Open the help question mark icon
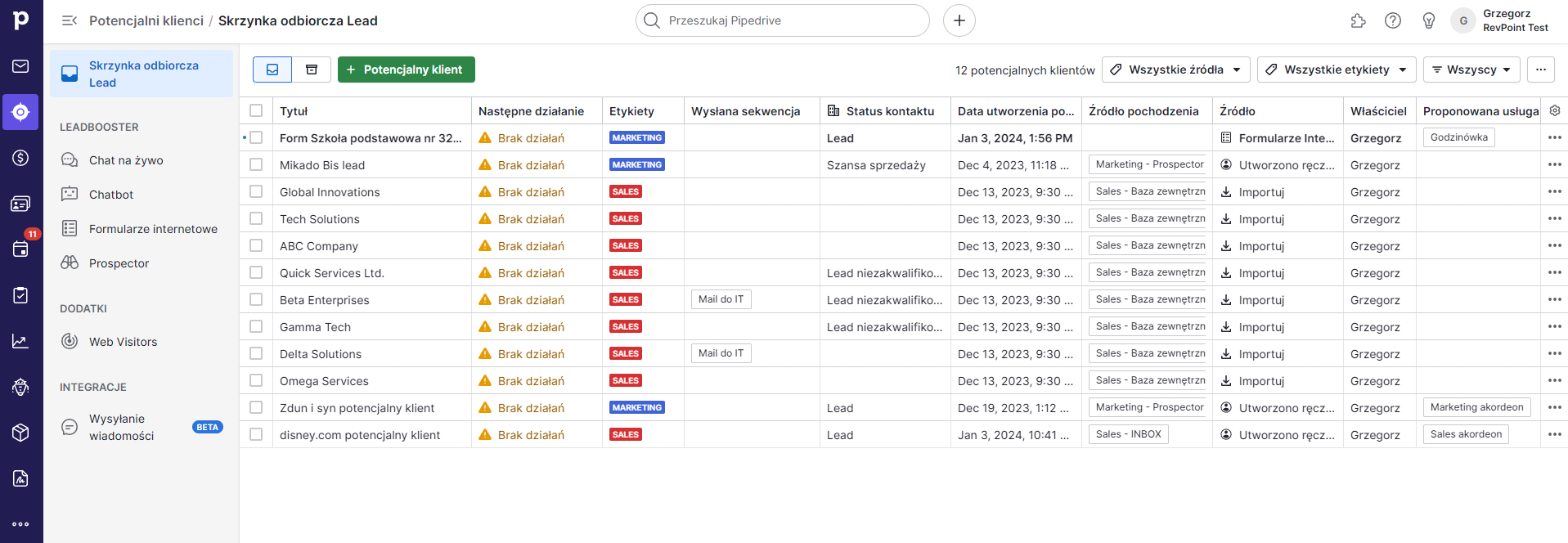Screen dimensions: 1568x543 point(1393,20)
